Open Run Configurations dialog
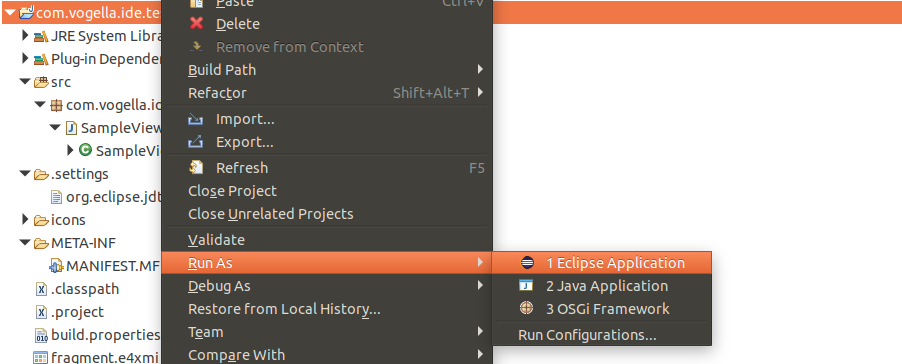The height and width of the screenshot is (364, 902). (x=602, y=335)
